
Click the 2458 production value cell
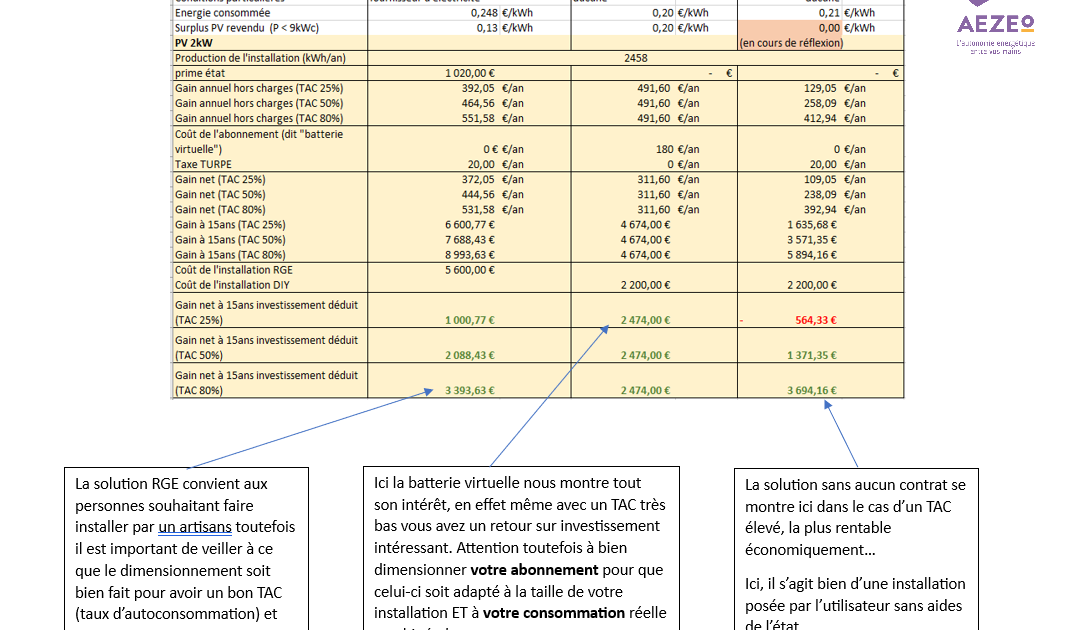tap(635, 59)
